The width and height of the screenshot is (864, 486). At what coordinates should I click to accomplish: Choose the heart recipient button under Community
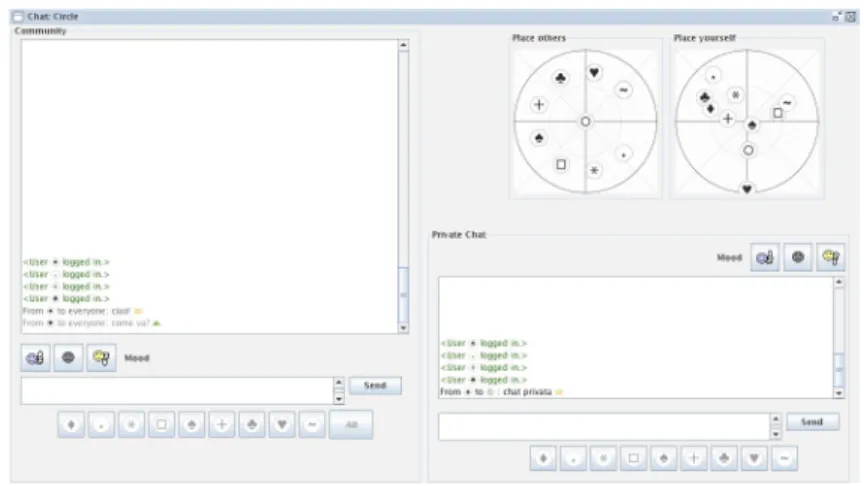(x=282, y=425)
